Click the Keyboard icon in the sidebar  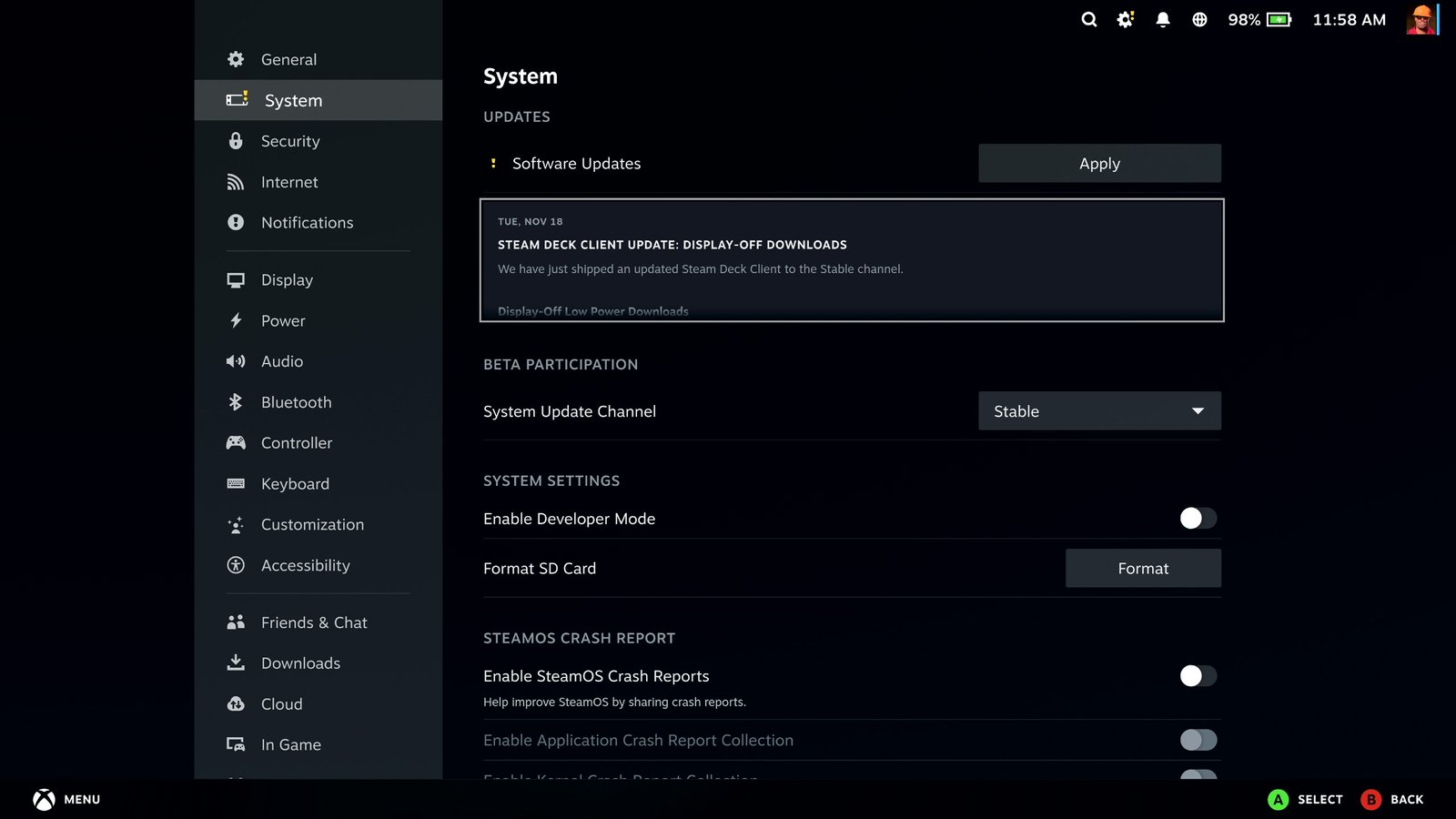coord(235,483)
